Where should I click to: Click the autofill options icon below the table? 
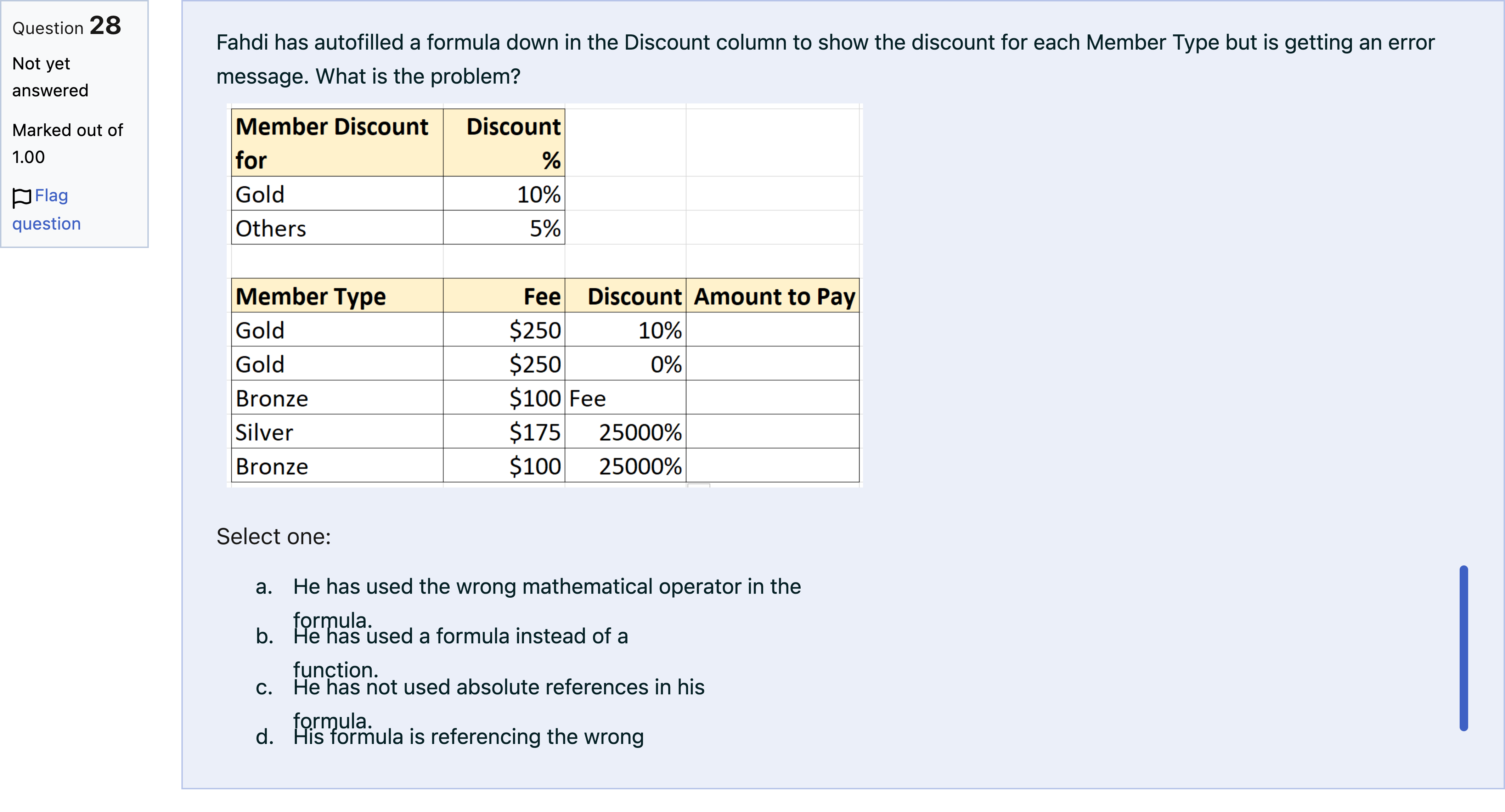tap(699, 485)
